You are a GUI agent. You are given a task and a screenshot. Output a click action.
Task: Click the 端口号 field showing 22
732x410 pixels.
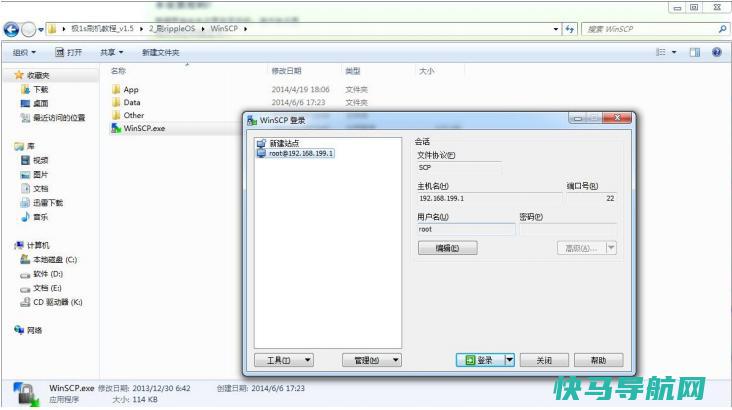click(591, 198)
